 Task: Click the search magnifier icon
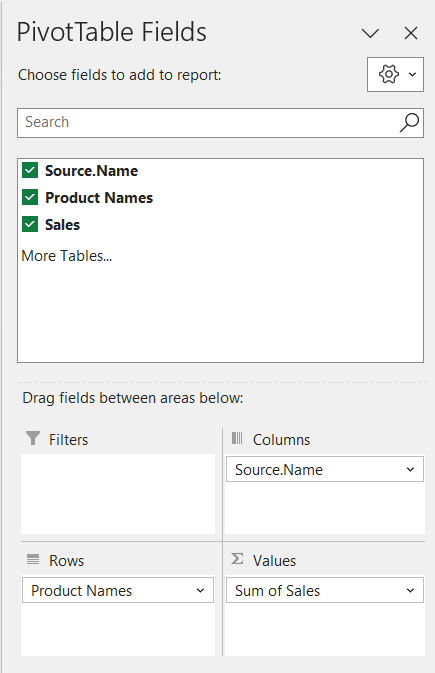pyautogui.click(x=409, y=123)
